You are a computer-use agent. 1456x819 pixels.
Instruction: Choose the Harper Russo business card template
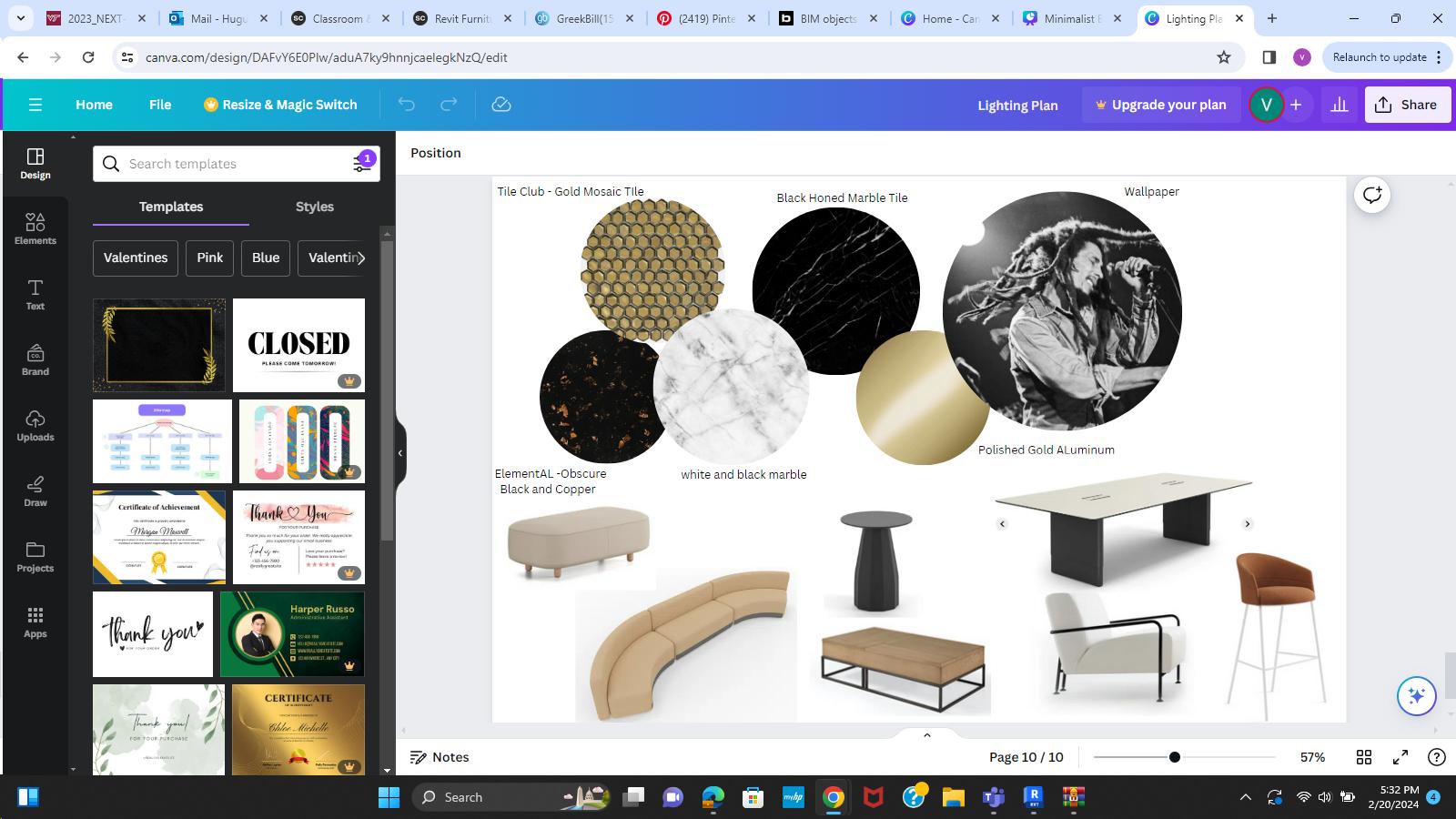tap(292, 634)
